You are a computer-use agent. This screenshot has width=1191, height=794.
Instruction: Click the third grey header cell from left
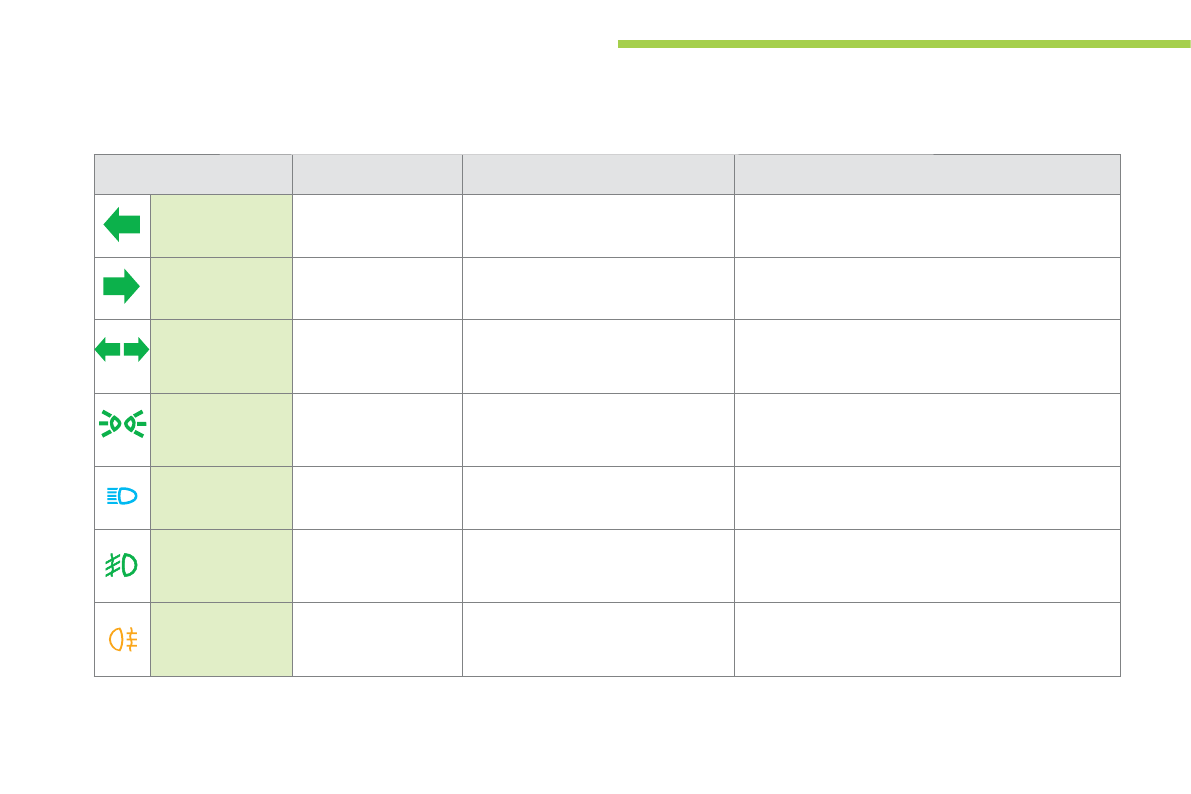[x=598, y=174]
